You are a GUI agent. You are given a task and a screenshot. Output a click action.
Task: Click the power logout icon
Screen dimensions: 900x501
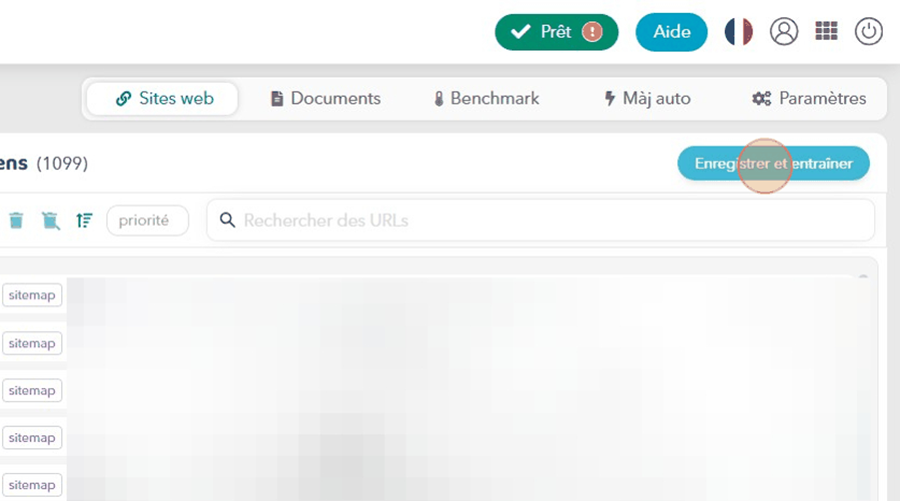coord(868,32)
